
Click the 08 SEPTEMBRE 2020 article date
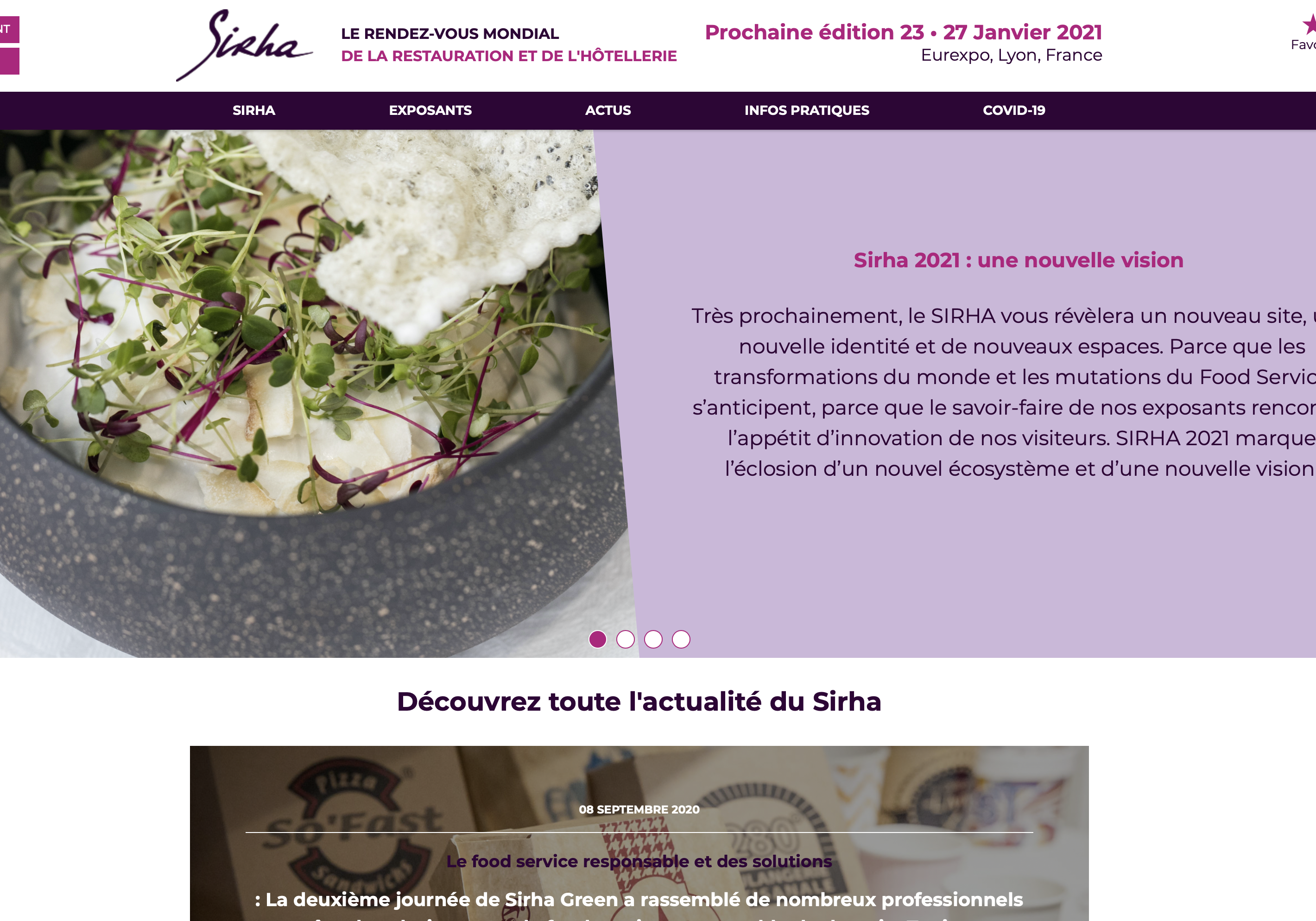[639, 809]
